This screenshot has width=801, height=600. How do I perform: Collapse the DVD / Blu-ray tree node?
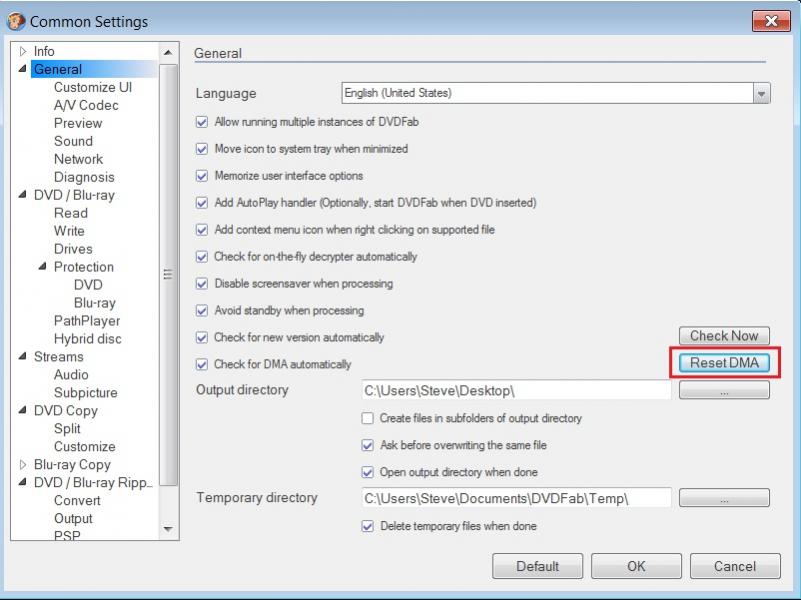tap(22, 195)
